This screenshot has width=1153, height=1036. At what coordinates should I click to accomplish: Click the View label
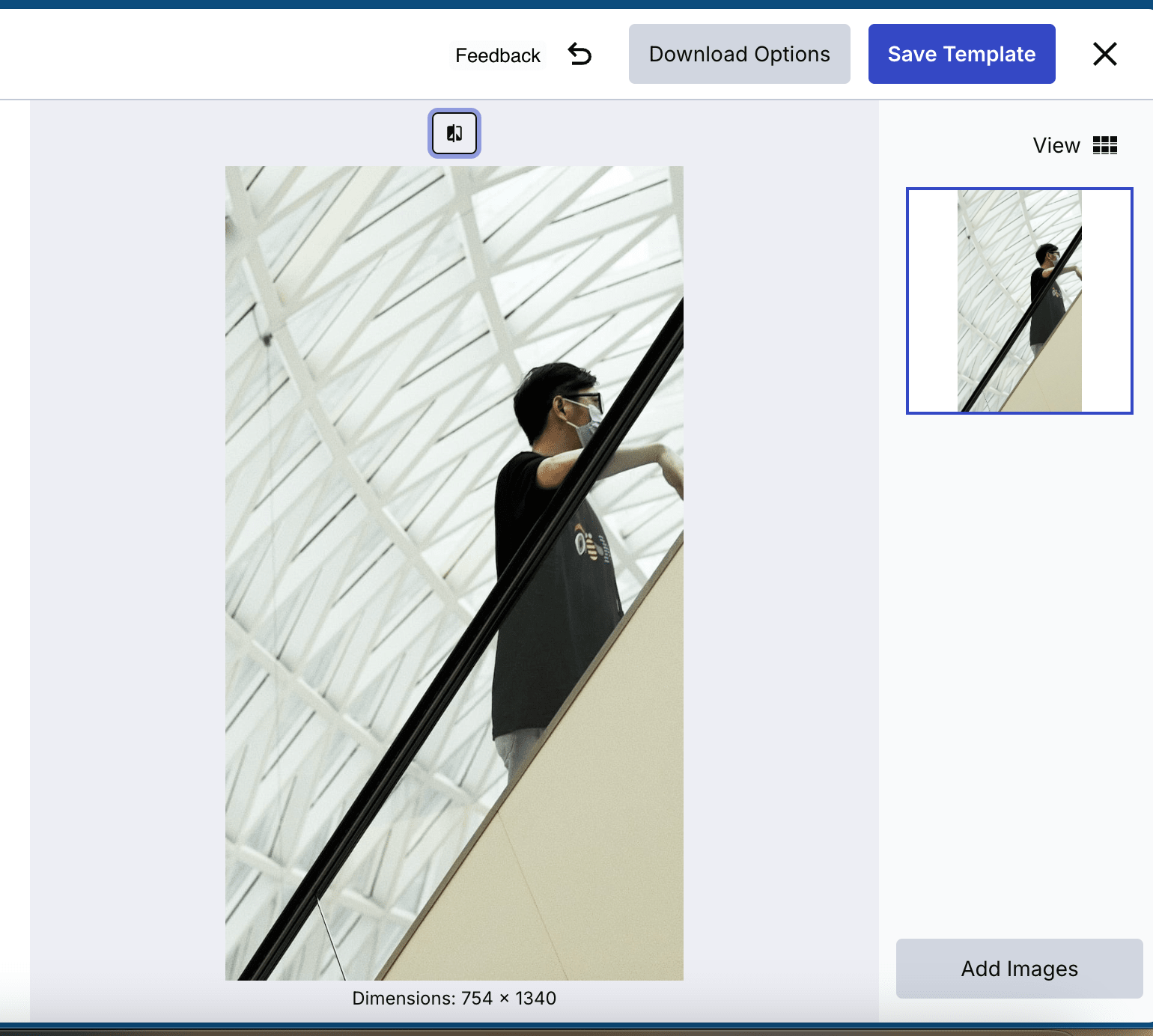[1056, 145]
